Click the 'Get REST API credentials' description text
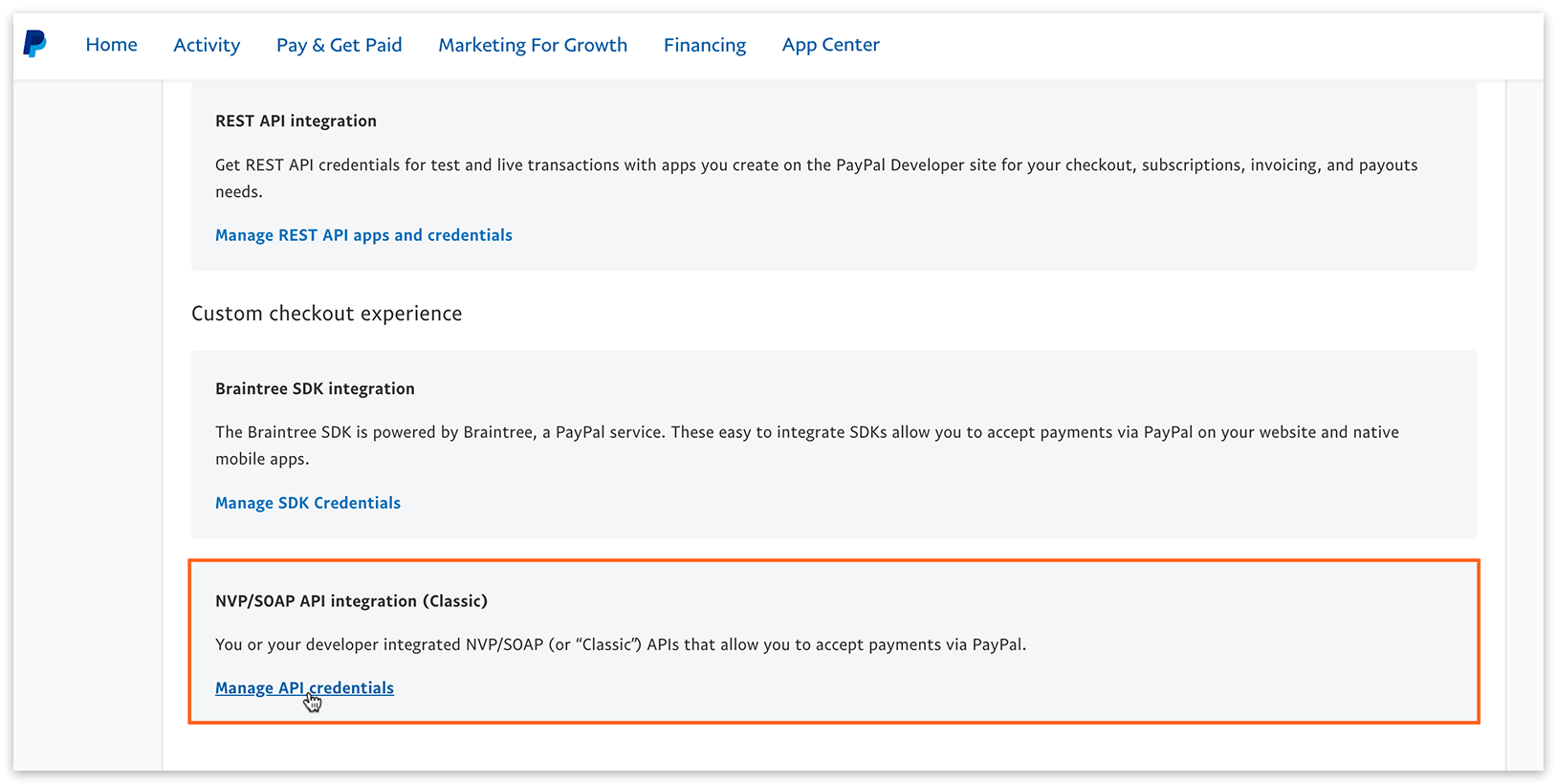 (x=817, y=178)
